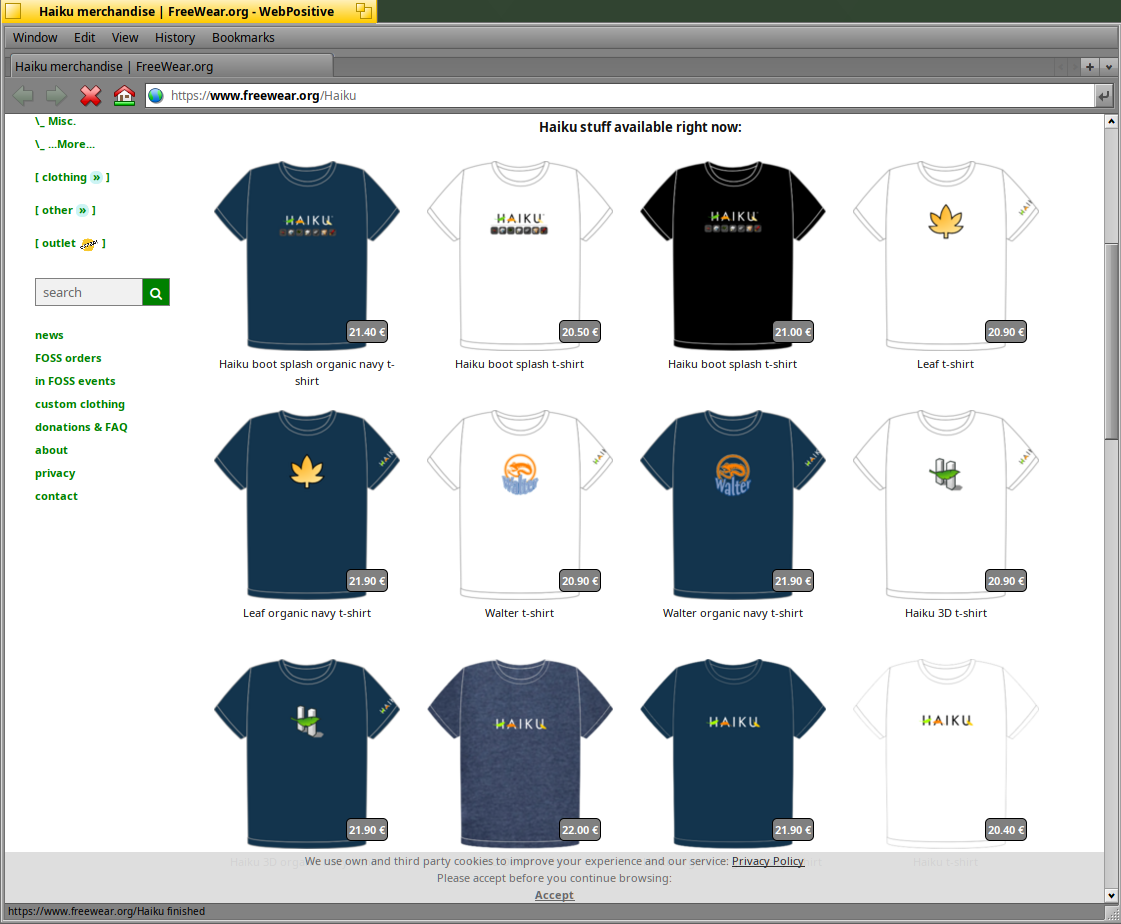Open the contact link
Image resolution: width=1121 pixels, height=924 pixels.
56,496
